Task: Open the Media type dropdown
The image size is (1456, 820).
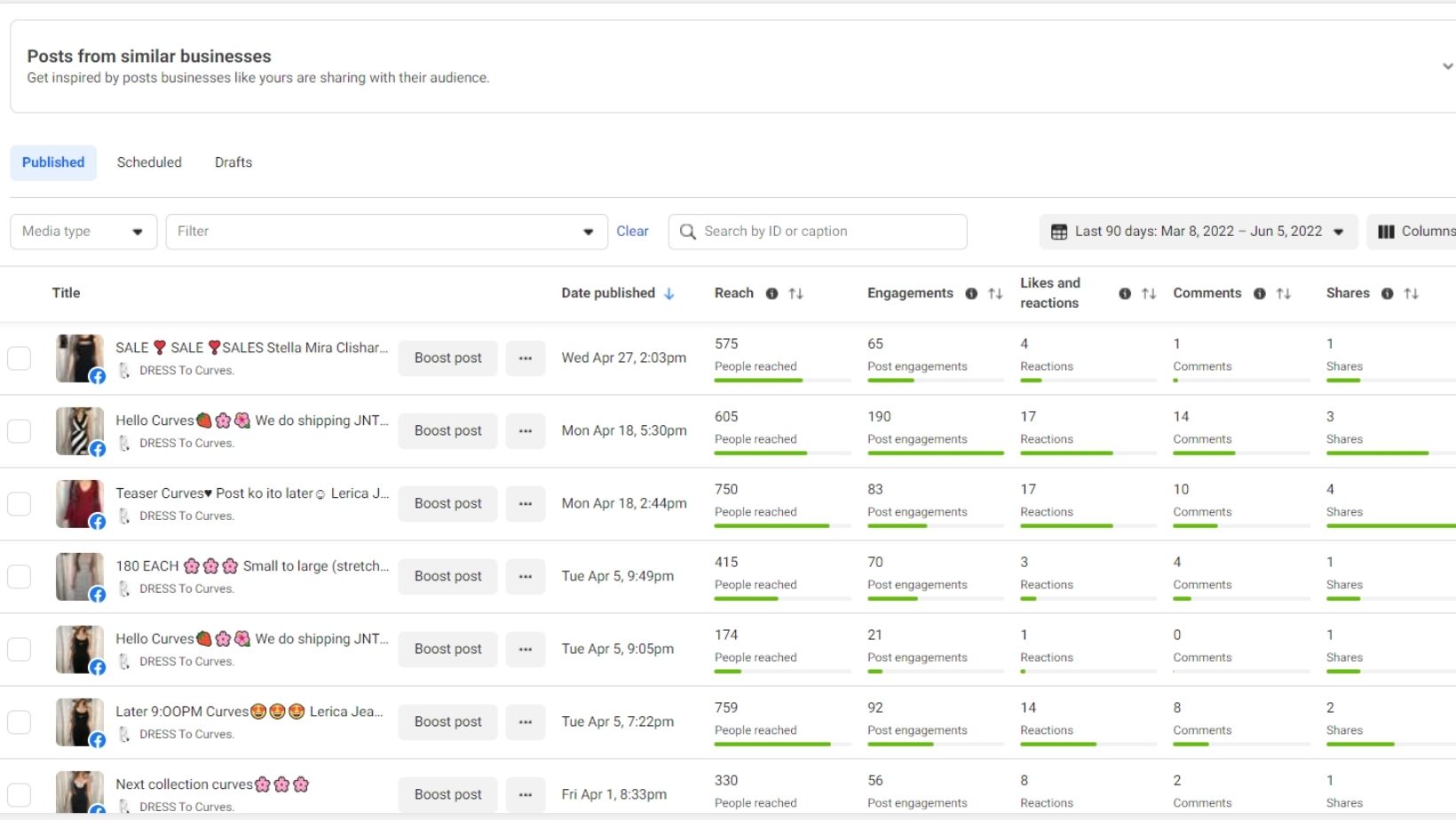Action: click(83, 232)
